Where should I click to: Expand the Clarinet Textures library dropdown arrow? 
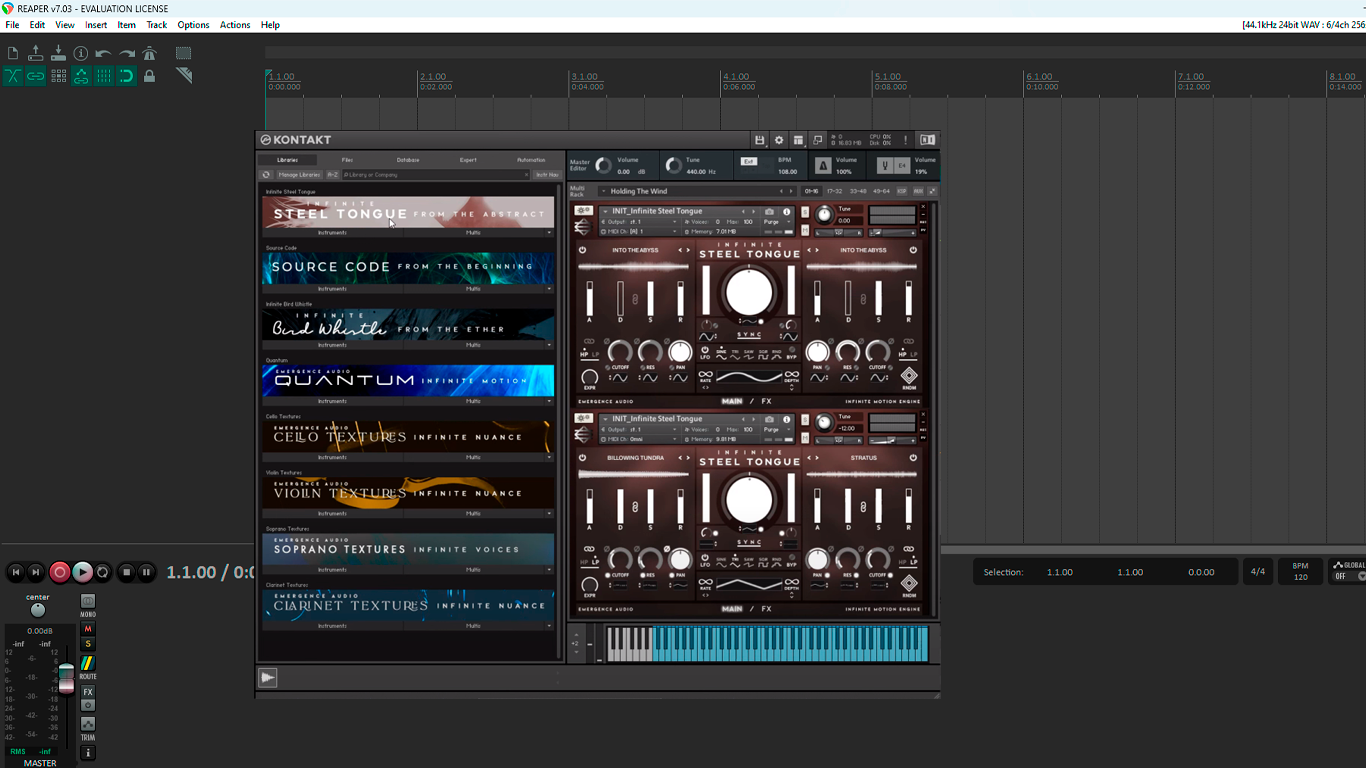pos(549,626)
